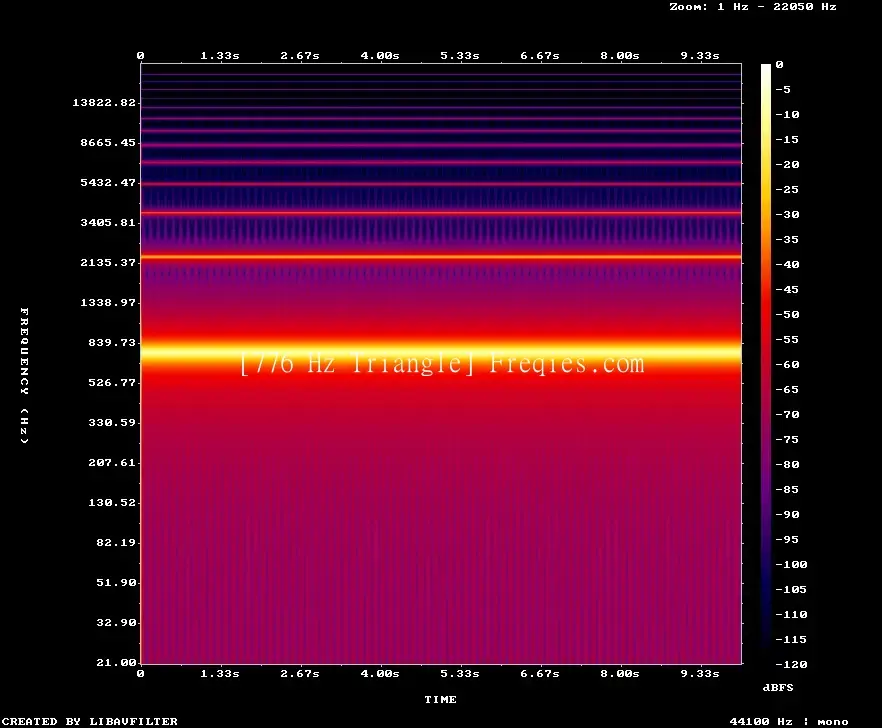The height and width of the screenshot is (728, 882).
Task: Click the 1338.97 frequency label
Action: click(x=108, y=302)
